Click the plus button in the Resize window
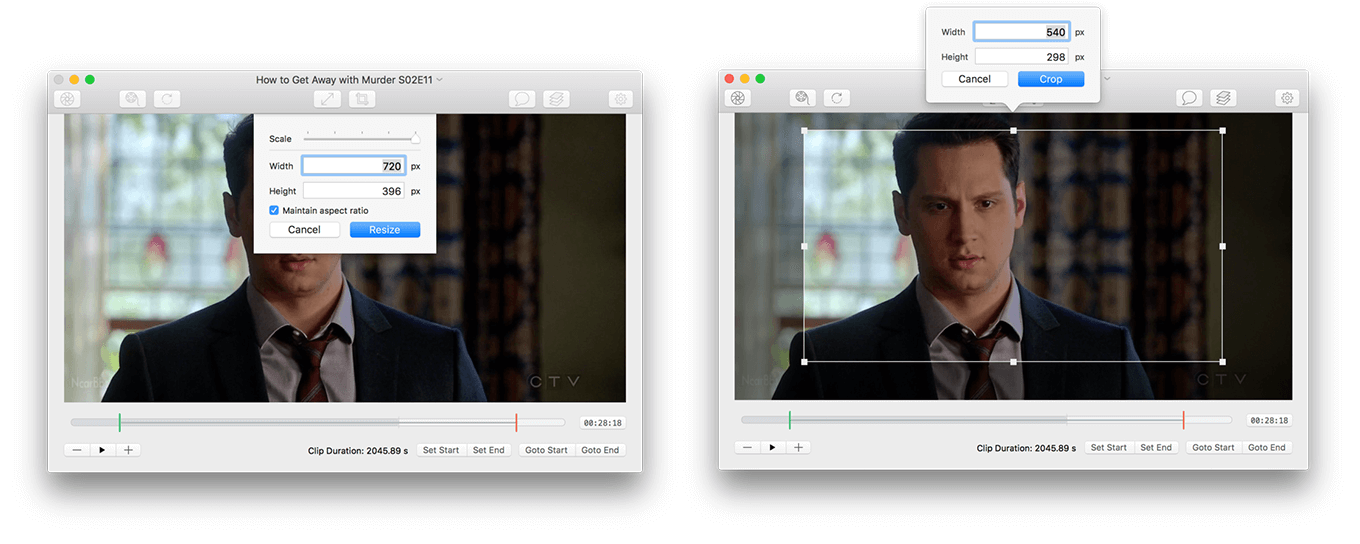The height and width of the screenshot is (544, 1360). [x=128, y=450]
